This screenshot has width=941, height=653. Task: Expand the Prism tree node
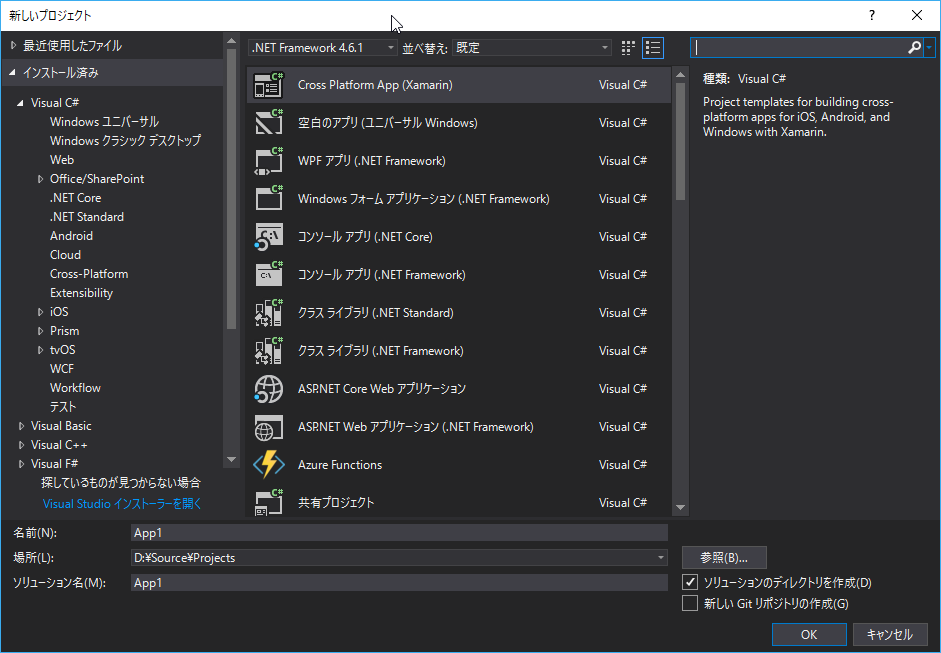(x=40, y=331)
